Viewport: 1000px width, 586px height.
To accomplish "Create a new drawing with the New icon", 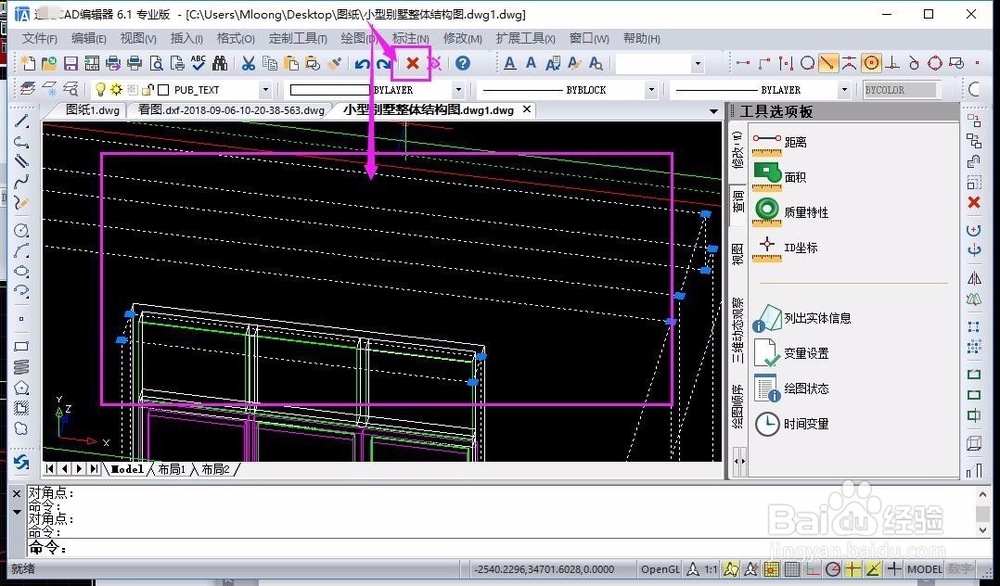I will pyautogui.click(x=28, y=63).
